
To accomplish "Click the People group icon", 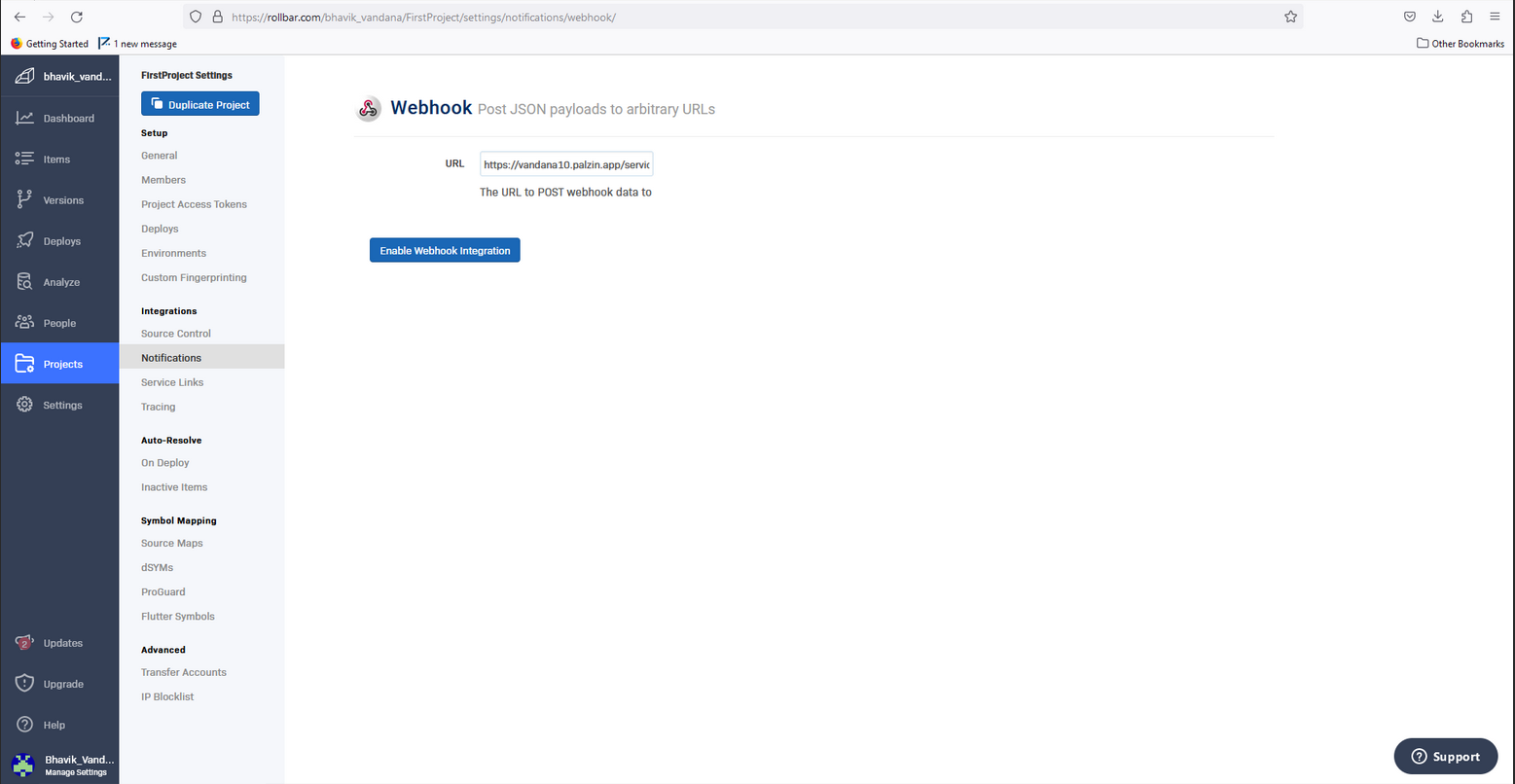I will click(24, 322).
